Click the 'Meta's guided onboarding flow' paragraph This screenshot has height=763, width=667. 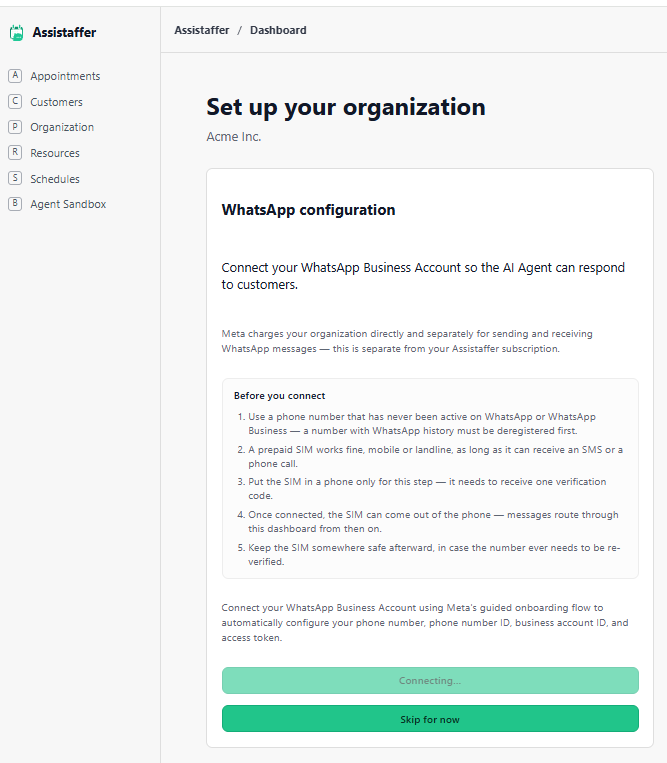pyautogui.click(x=425, y=622)
